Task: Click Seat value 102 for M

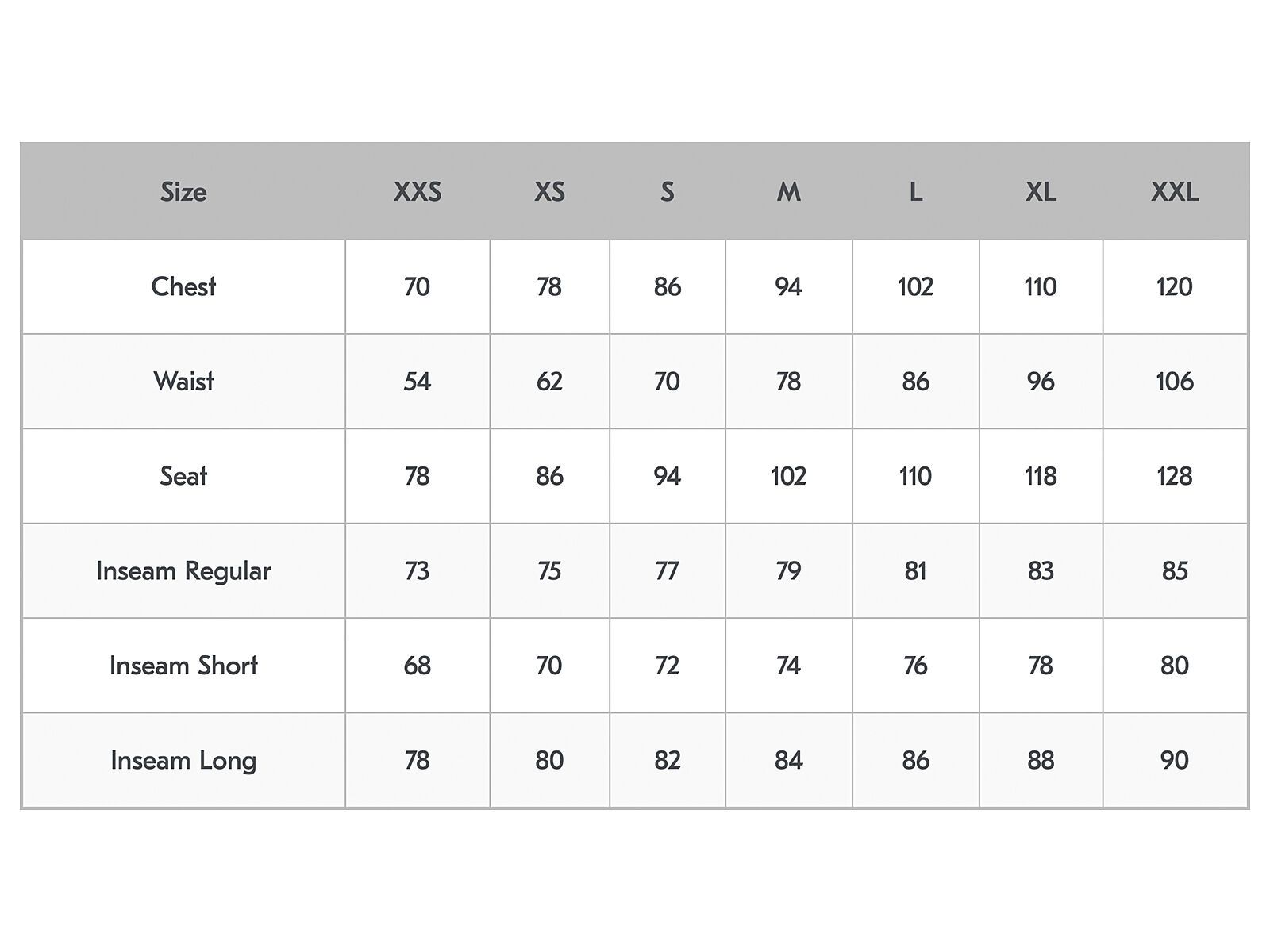Action: [x=788, y=476]
